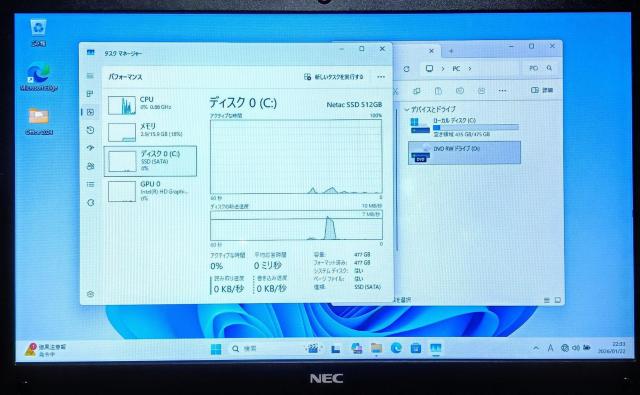Collapse the デバイスとドライブ group

(407, 109)
